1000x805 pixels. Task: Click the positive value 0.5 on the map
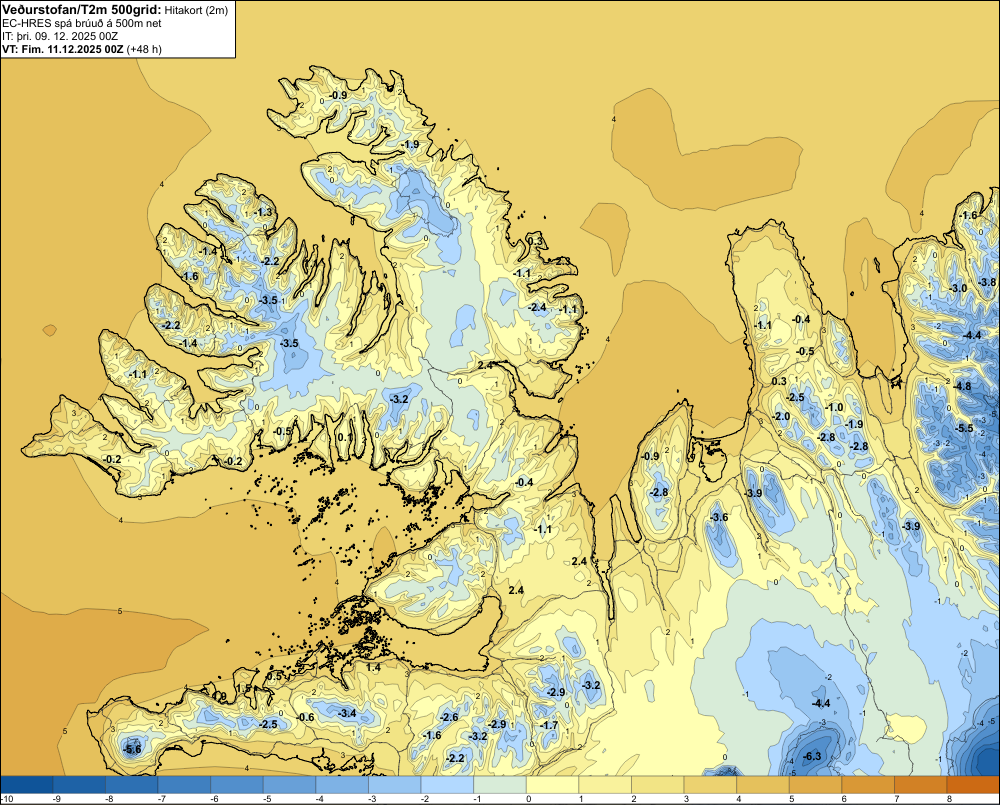[274, 677]
